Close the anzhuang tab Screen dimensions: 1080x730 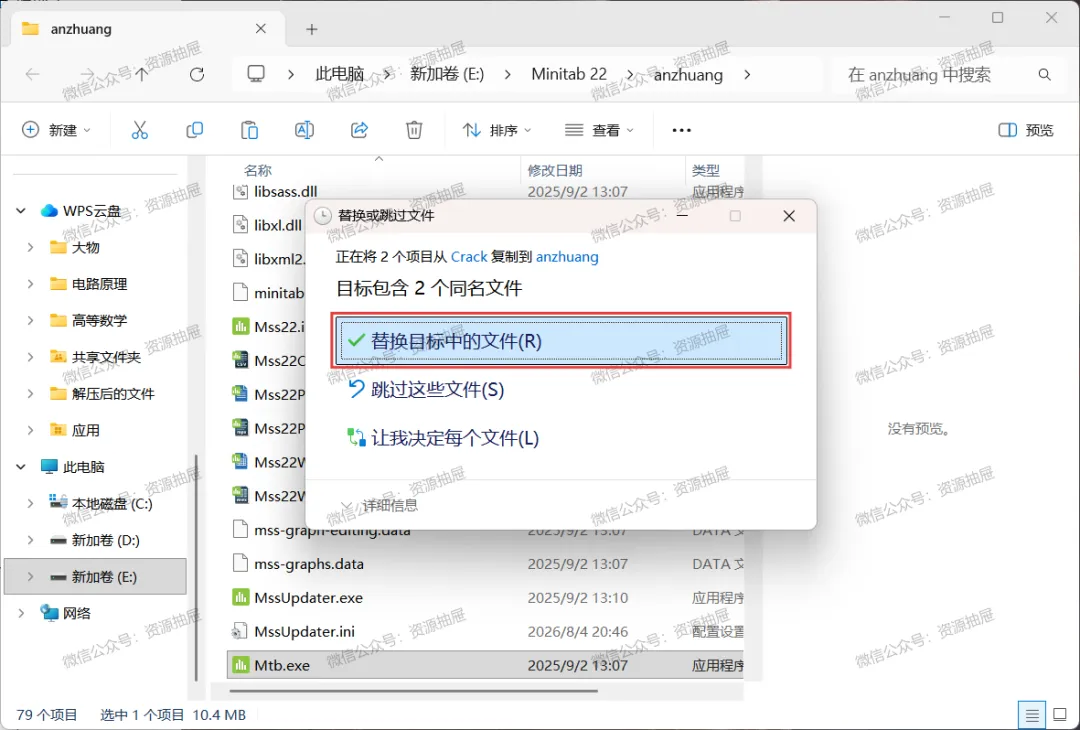coord(260,29)
